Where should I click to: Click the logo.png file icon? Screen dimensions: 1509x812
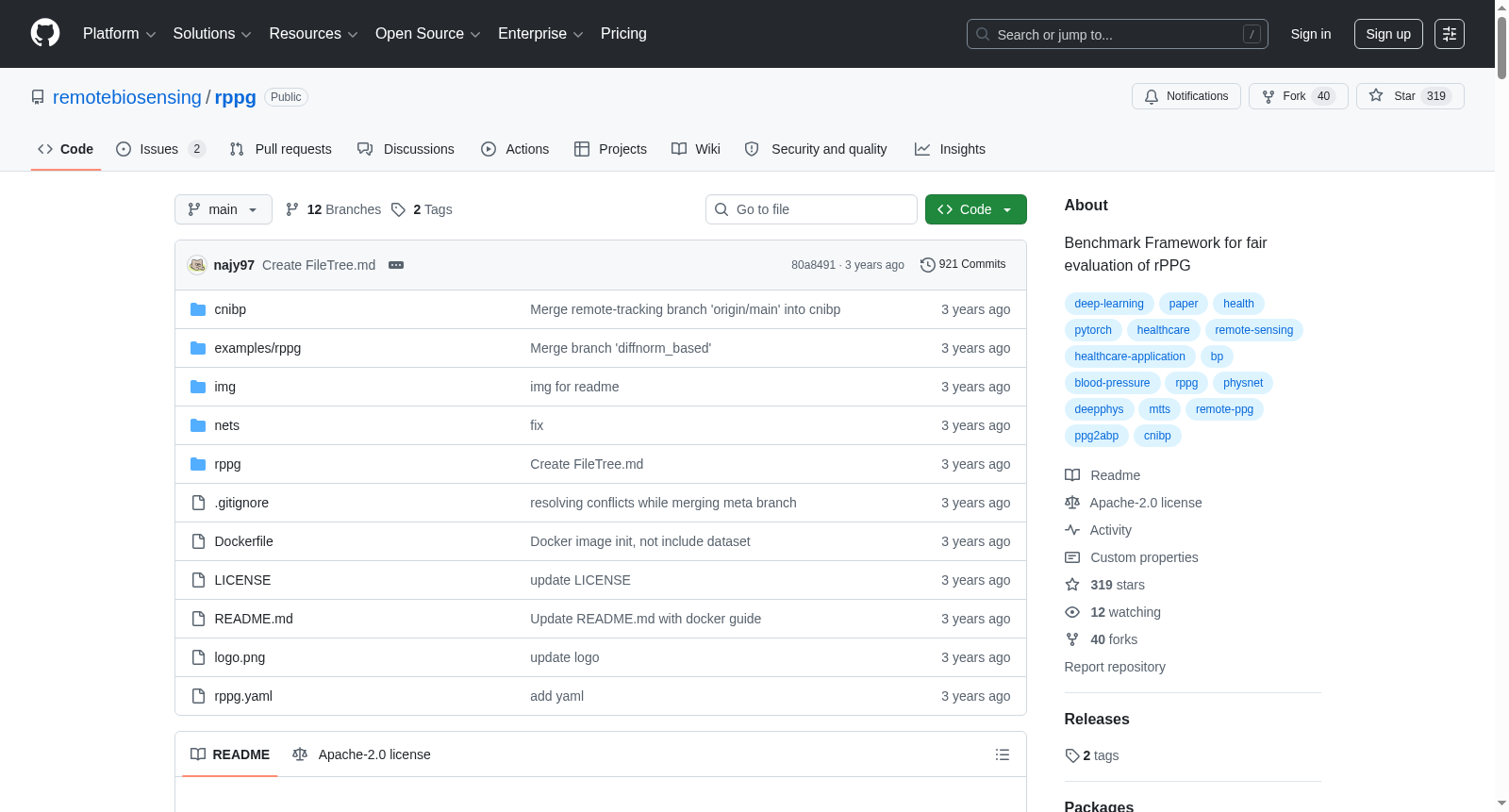click(198, 657)
